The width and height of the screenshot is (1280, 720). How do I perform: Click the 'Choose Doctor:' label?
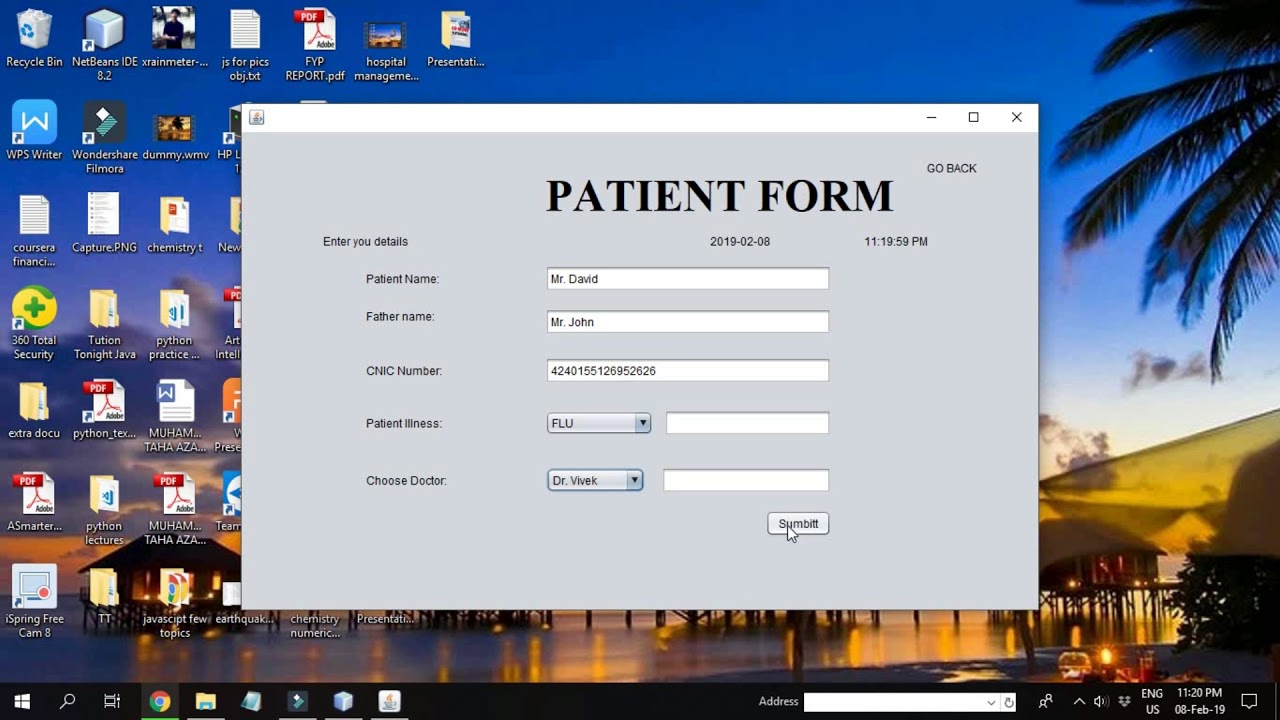pos(406,481)
